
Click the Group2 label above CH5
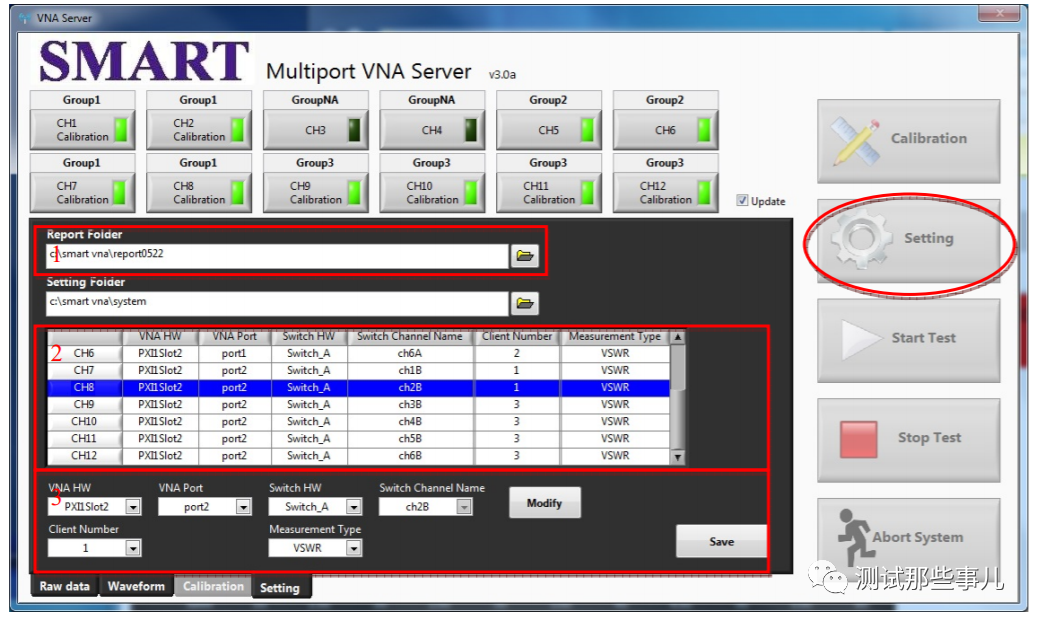(548, 100)
